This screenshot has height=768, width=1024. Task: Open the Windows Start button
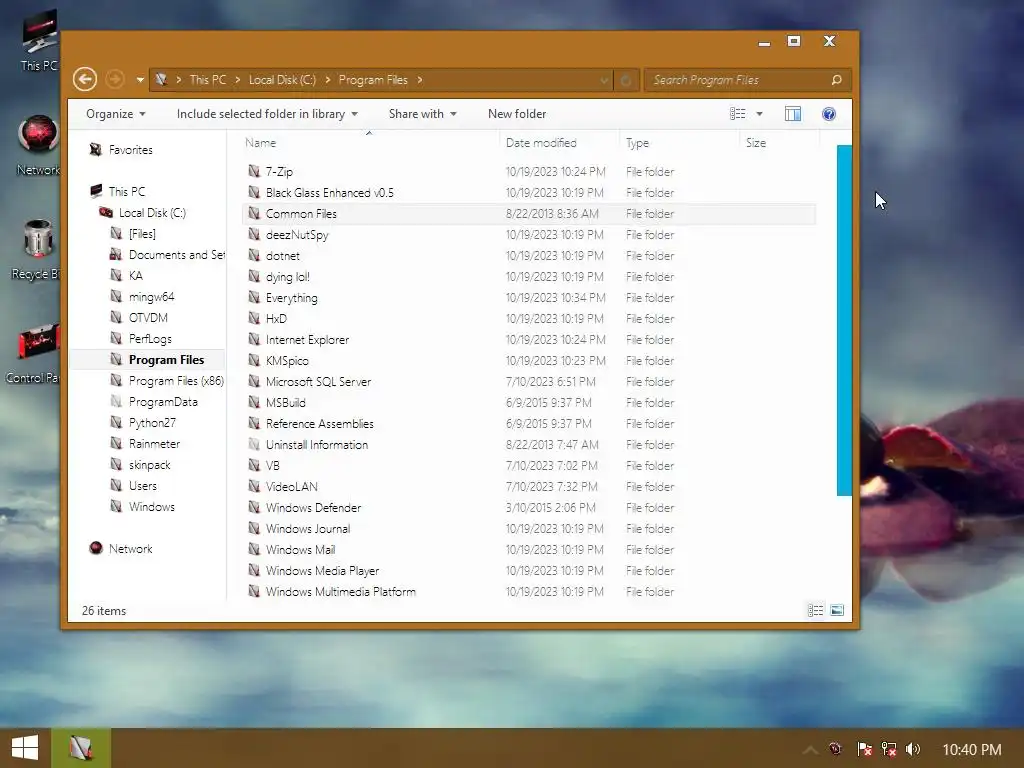[x=25, y=748]
